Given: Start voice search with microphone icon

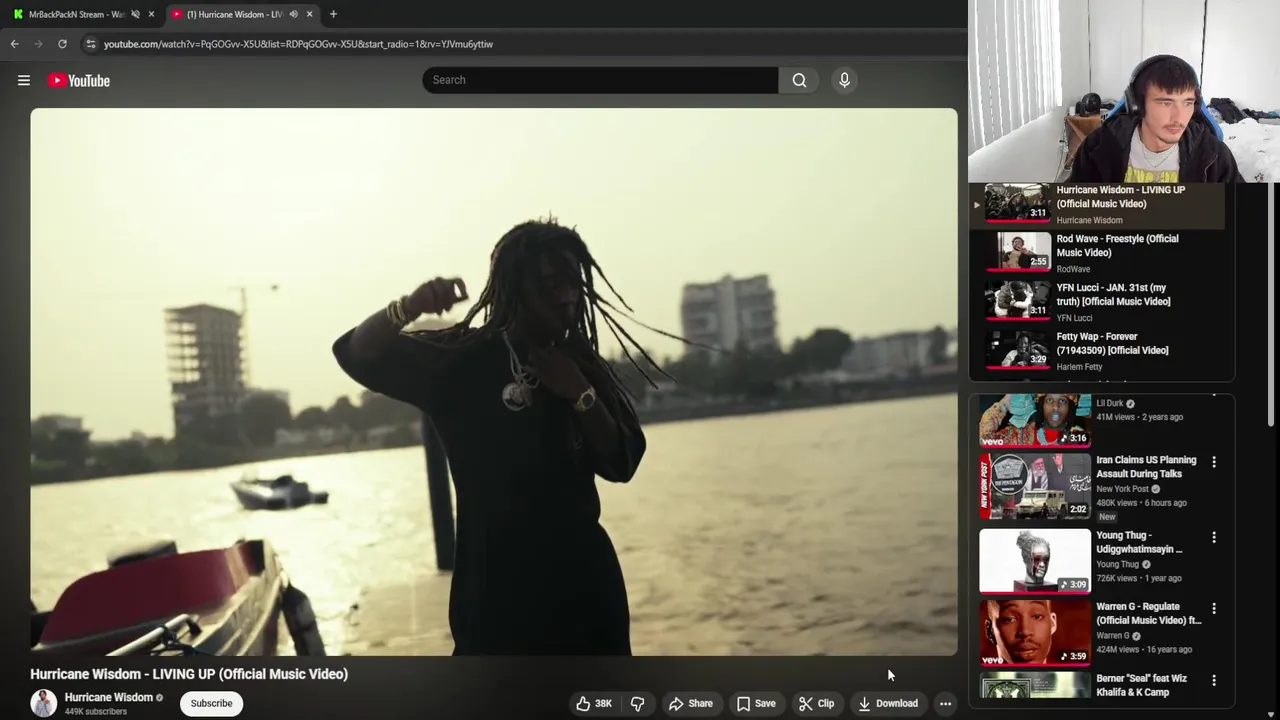Looking at the screenshot, I should pyautogui.click(x=844, y=80).
